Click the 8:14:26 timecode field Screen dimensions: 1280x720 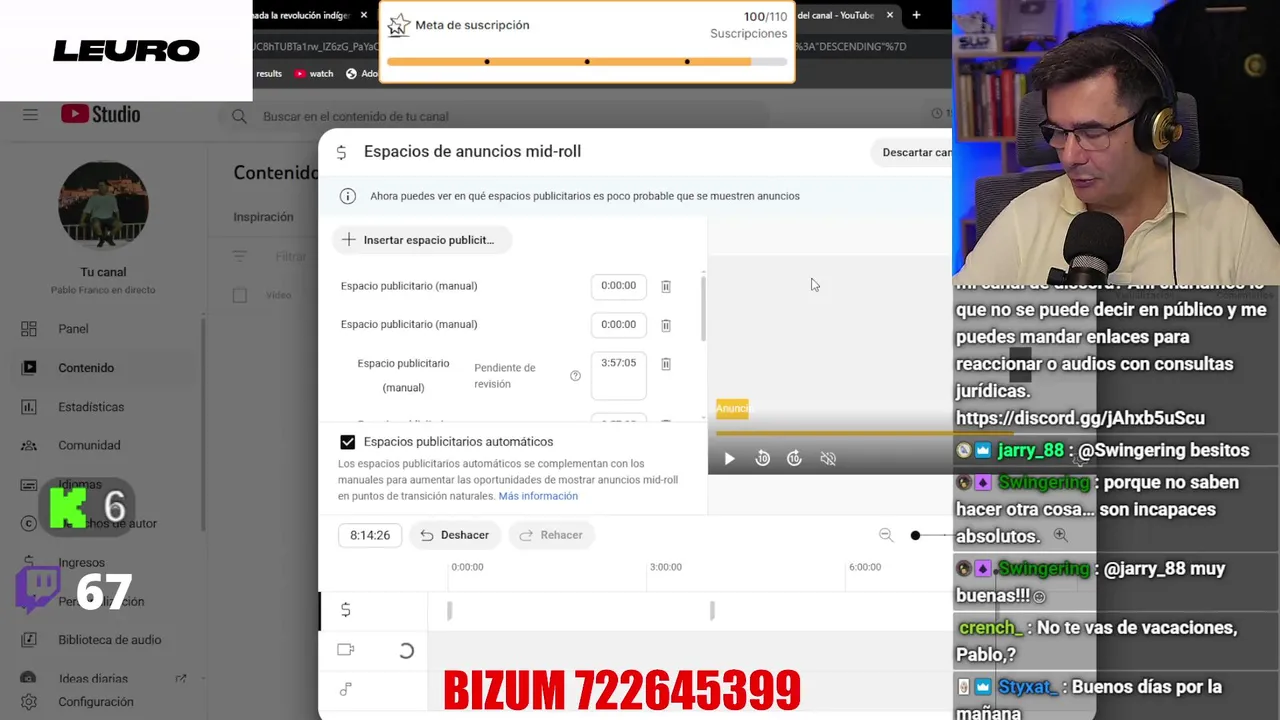(x=370, y=535)
